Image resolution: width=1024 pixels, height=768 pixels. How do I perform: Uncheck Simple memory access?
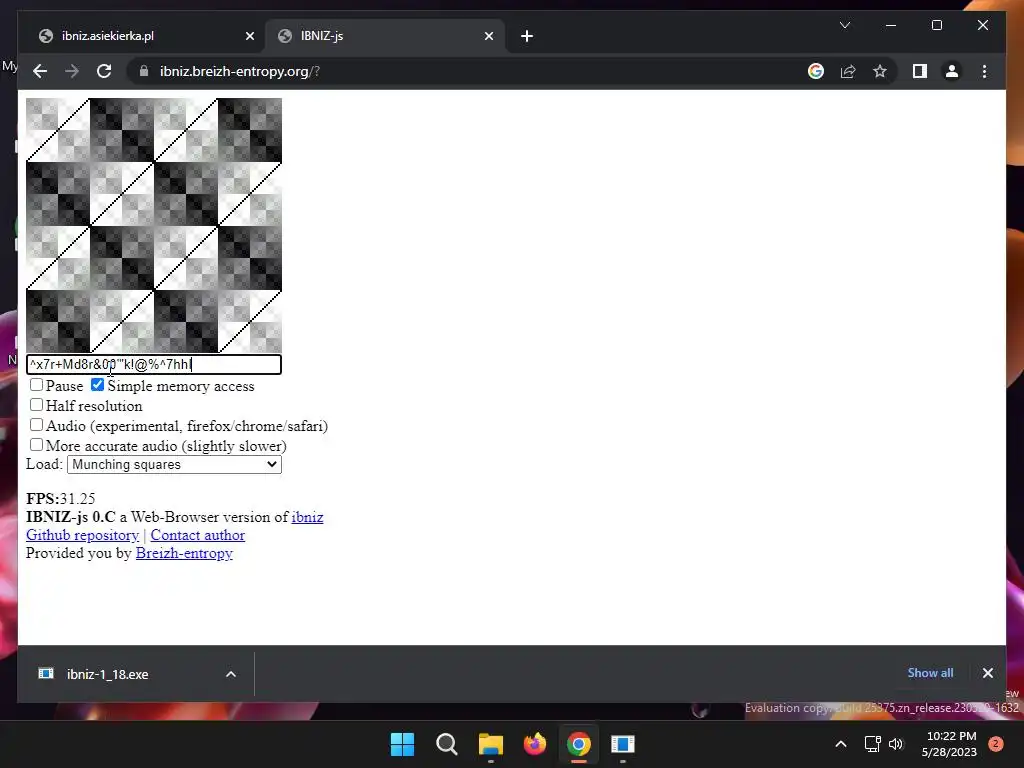click(97, 385)
